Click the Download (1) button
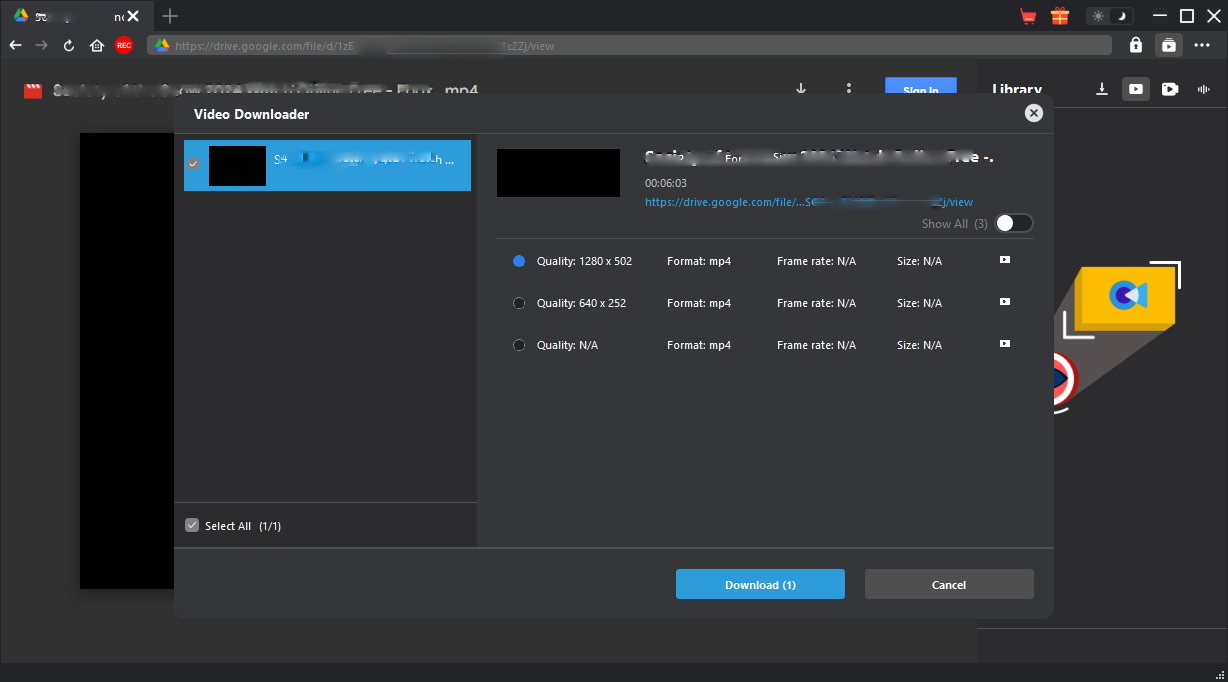 (x=760, y=584)
